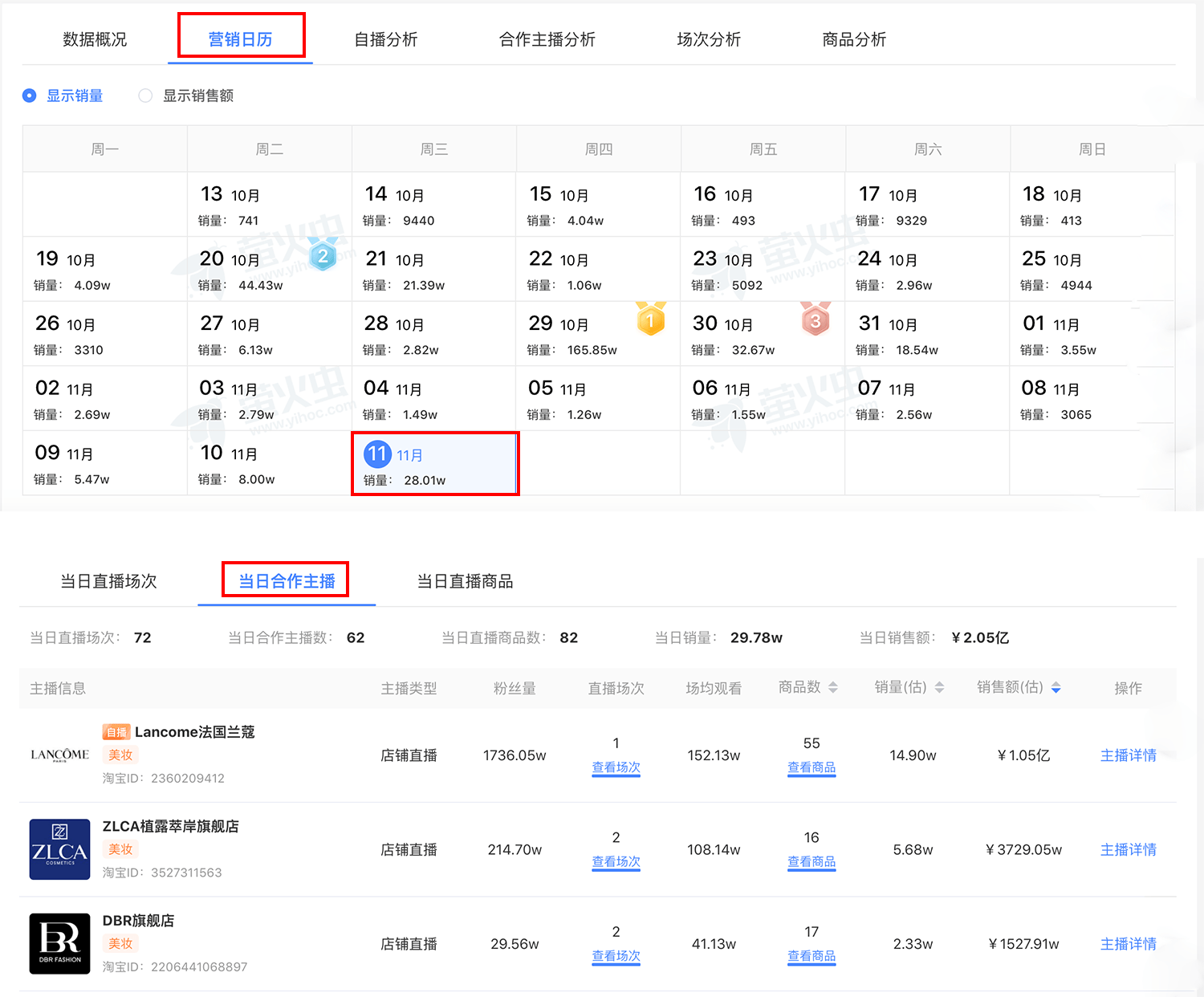Open the 合作主播分析 tab
The width and height of the screenshot is (1204, 997).
(x=547, y=39)
